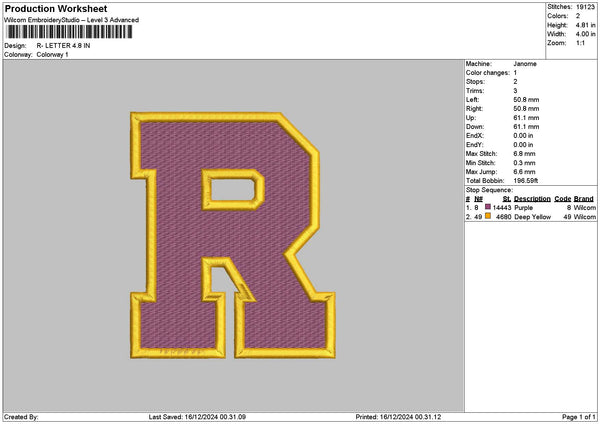Click the Stop Sequence heading

click(489, 189)
